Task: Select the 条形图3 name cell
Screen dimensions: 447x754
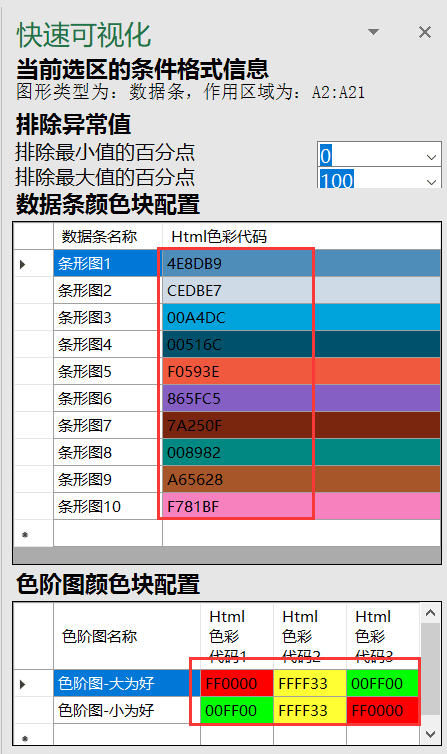Action: (x=108, y=317)
